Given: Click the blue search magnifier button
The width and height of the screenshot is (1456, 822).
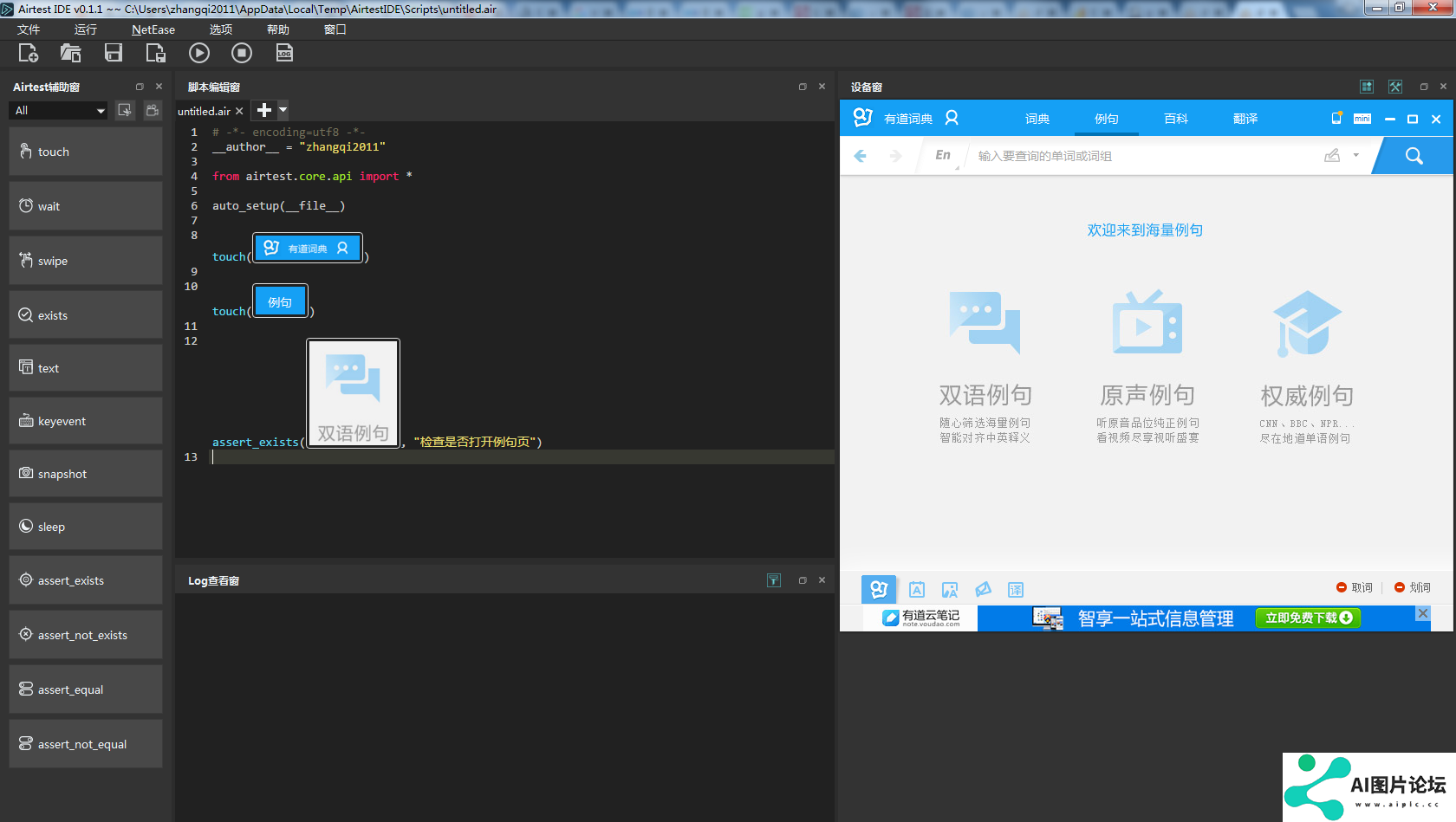Looking at the screenshot, I should coord(1414,156).
